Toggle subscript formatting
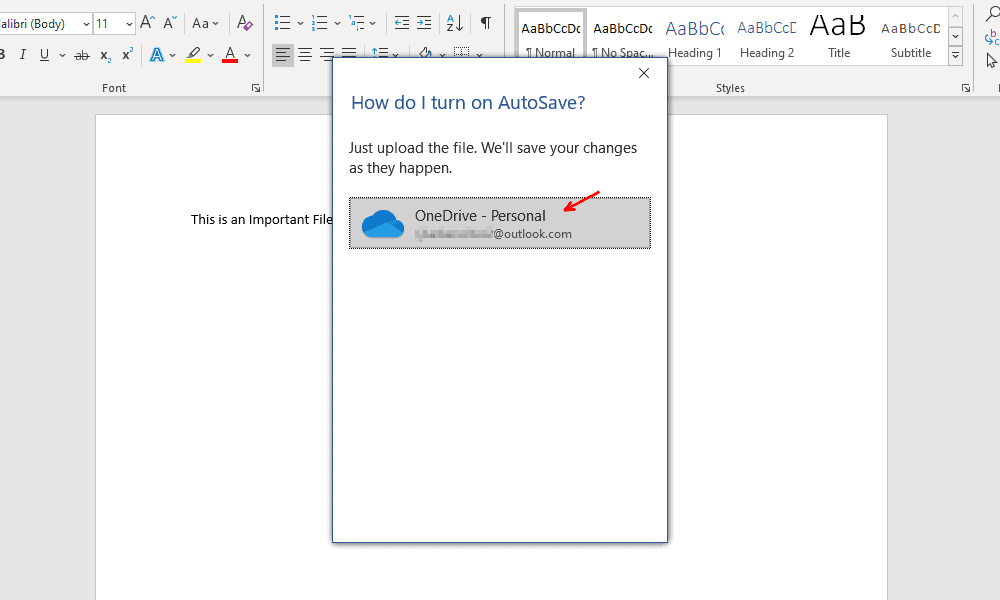 [103, 55]
